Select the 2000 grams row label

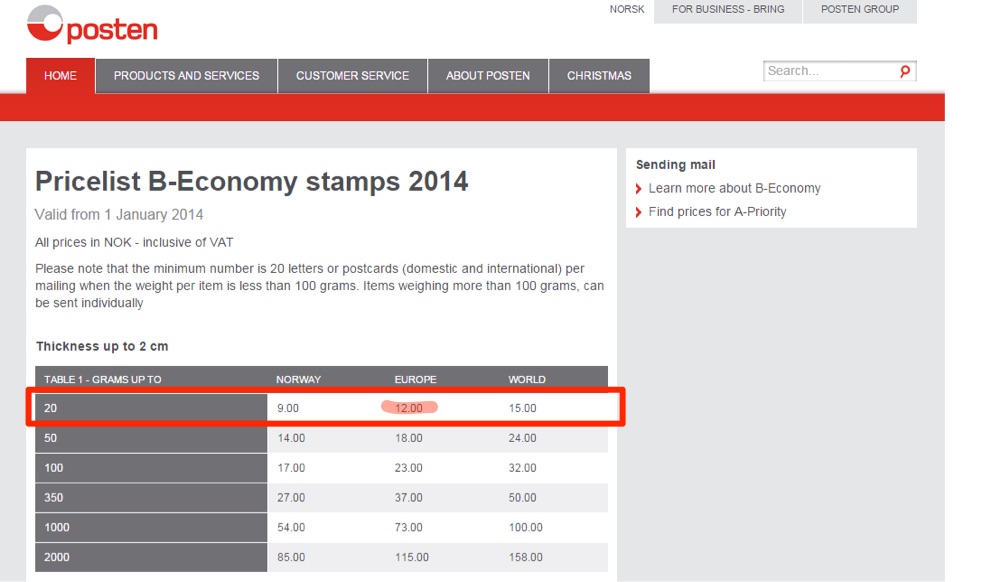click(x=151, y=557)
